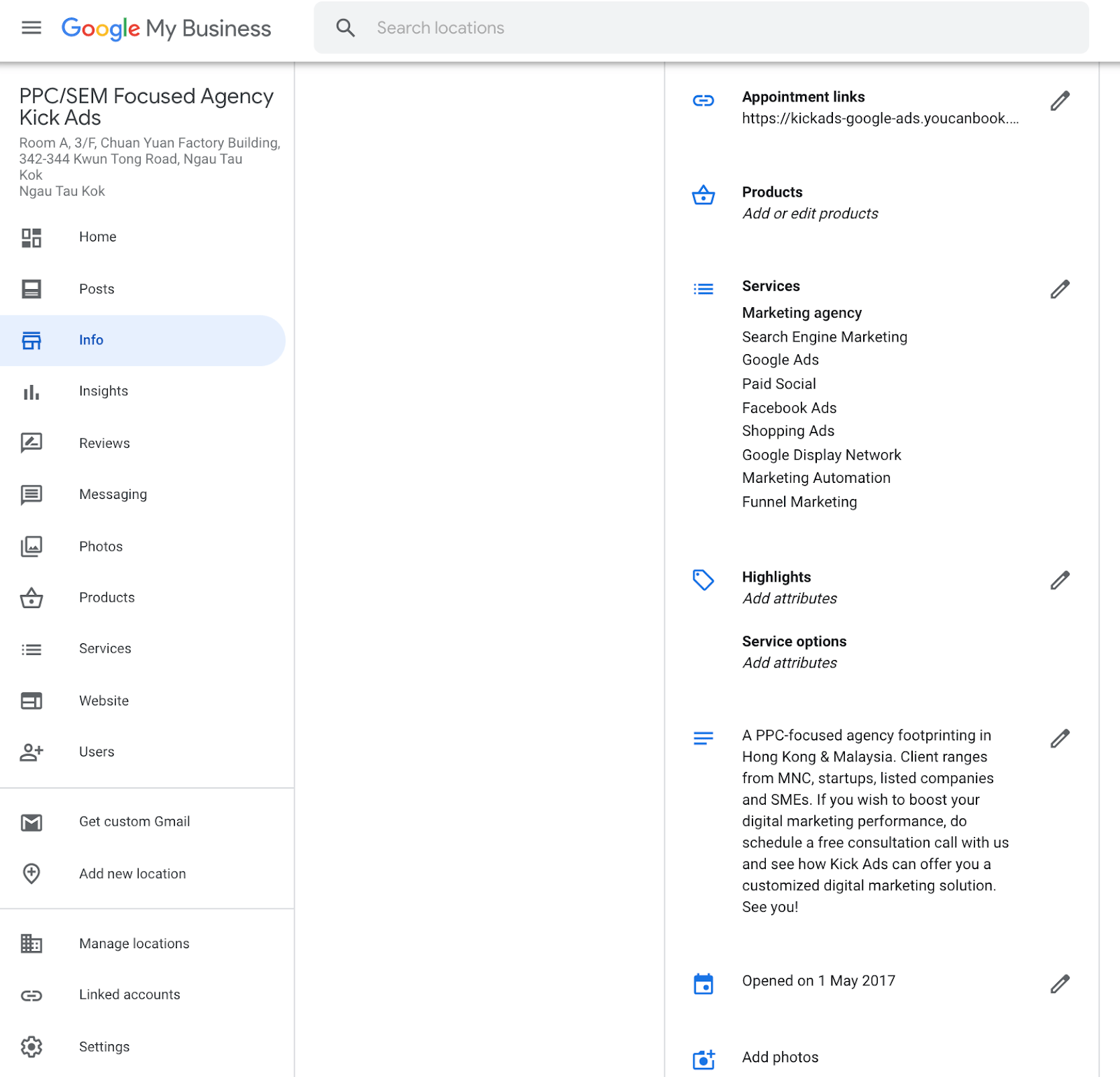
Task: Click the description lines icon
Action: [703, 738]
